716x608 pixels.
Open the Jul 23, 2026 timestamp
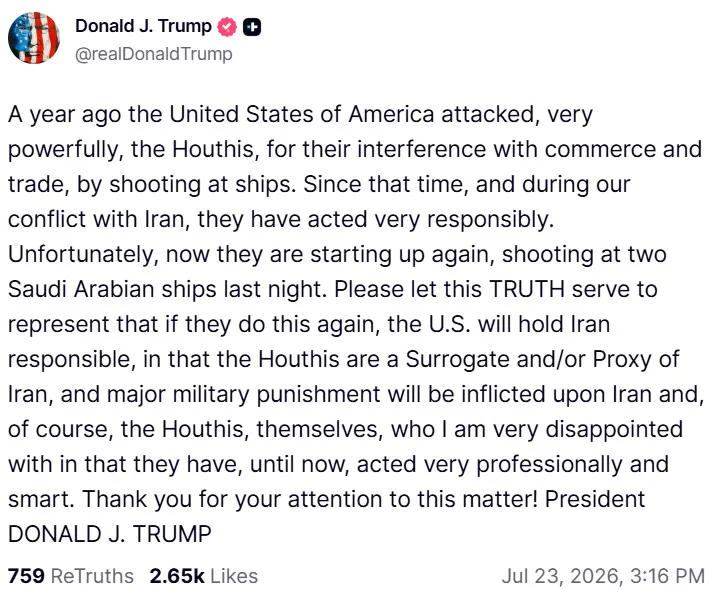tap(603, 576)
